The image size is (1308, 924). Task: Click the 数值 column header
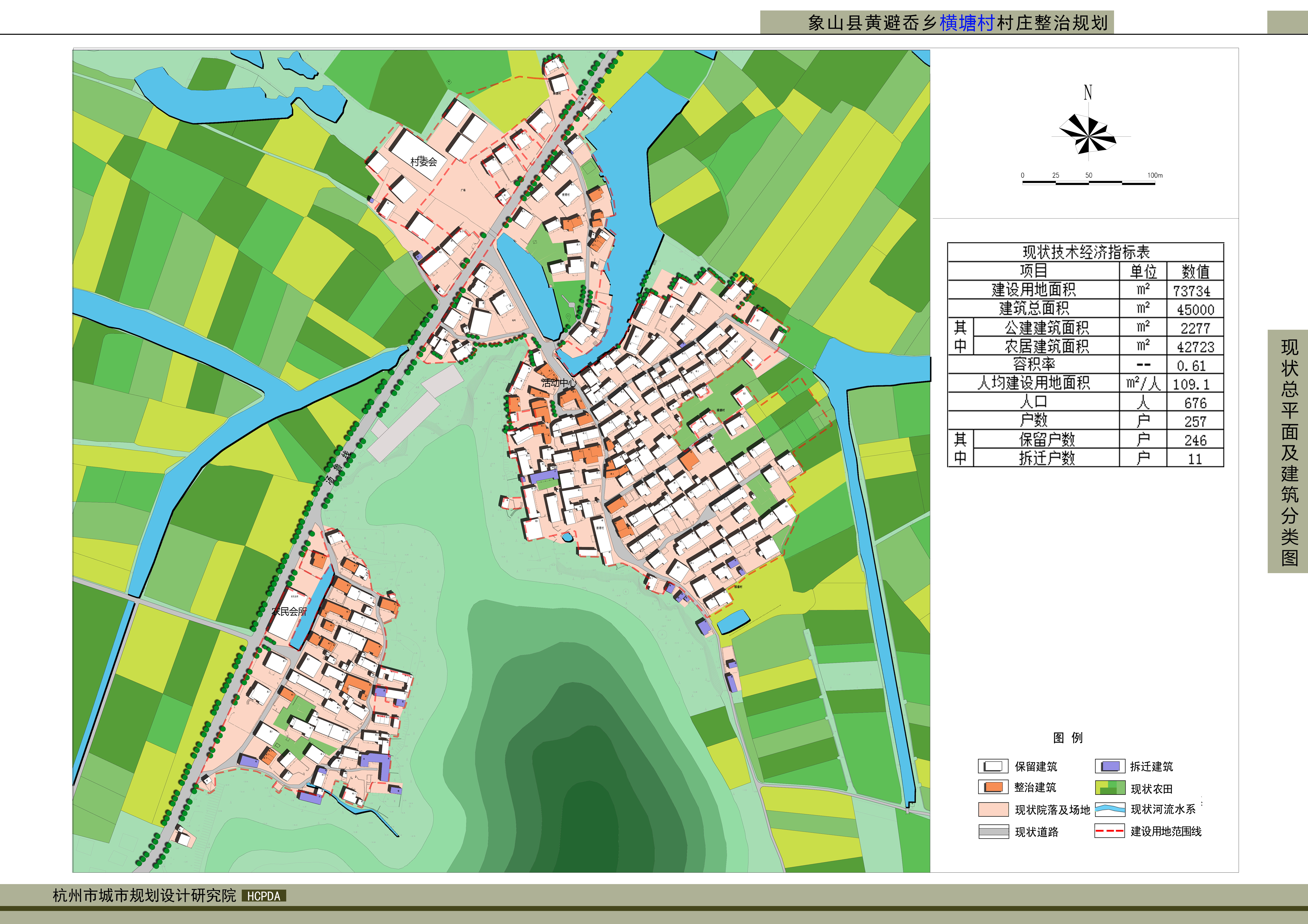(x=1195, y=271)
